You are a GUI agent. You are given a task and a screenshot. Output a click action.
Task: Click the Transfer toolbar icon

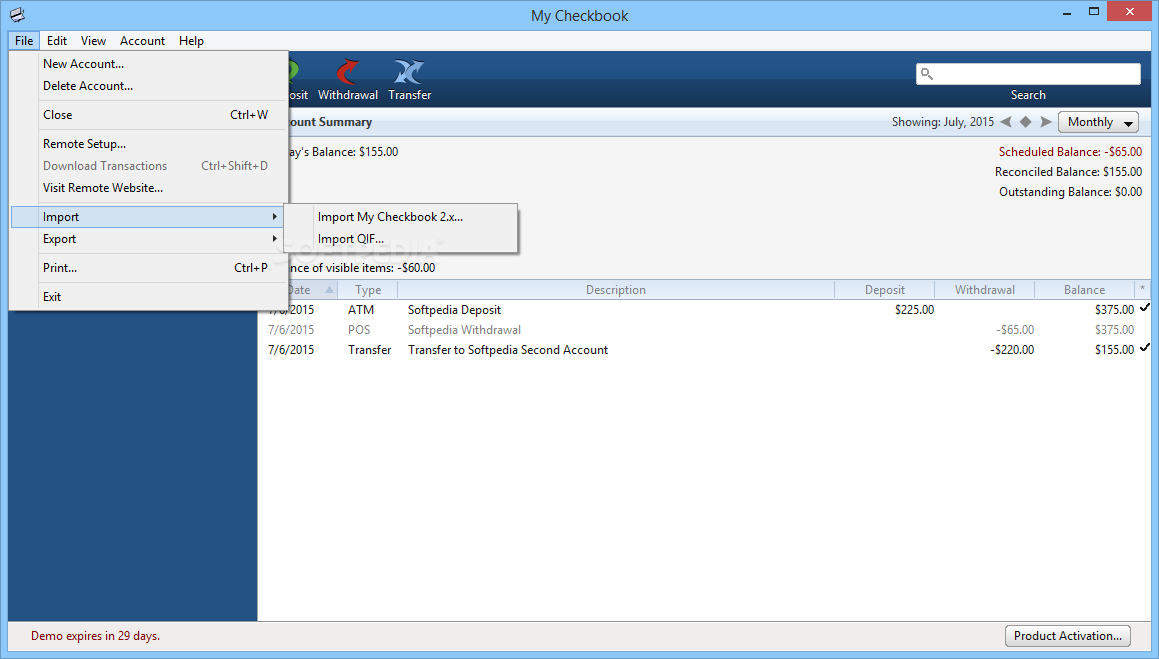point(409,72)
